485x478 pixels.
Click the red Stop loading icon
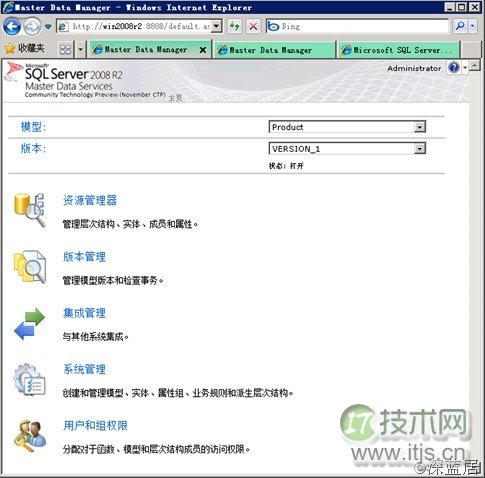(254, 26)
